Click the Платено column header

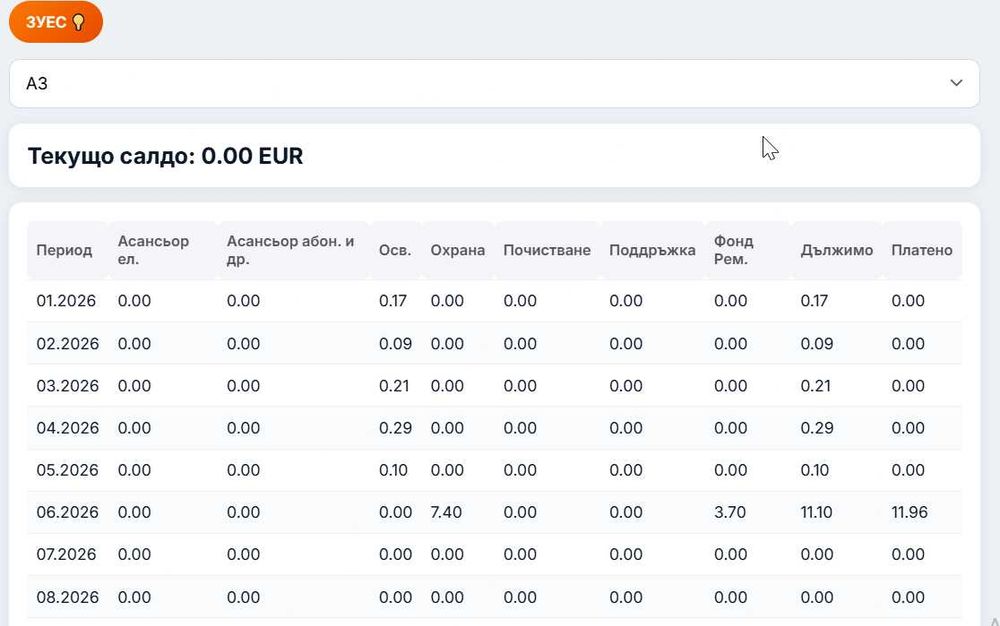922,250
